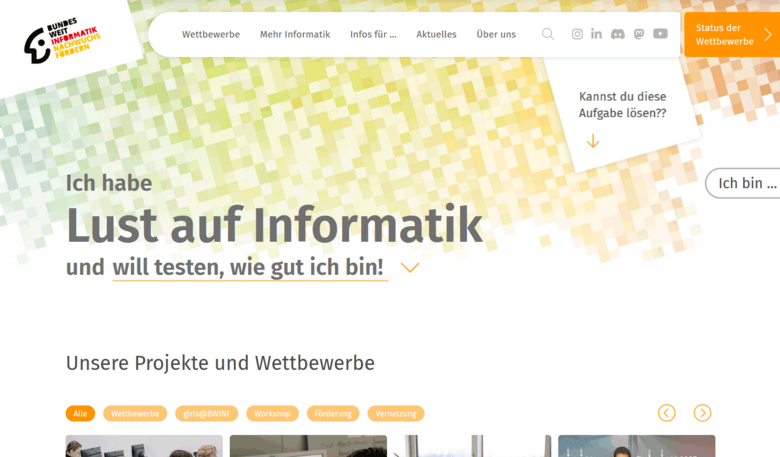The width and height of the screenshot is (780, 457).
Task: Open the first project card thumbnail
Action: click(x=144, y=446)
